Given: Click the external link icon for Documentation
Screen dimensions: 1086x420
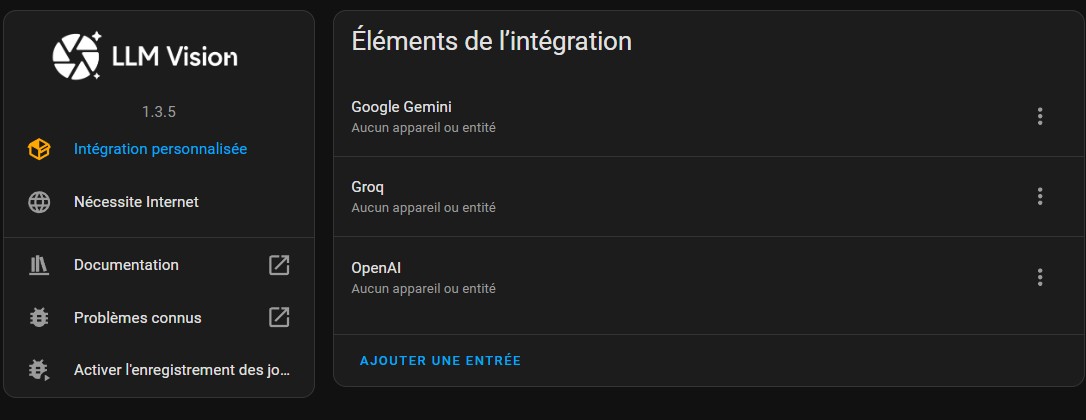Looking at the screenshot, I should pyautogui.click(x=279, y=265).
